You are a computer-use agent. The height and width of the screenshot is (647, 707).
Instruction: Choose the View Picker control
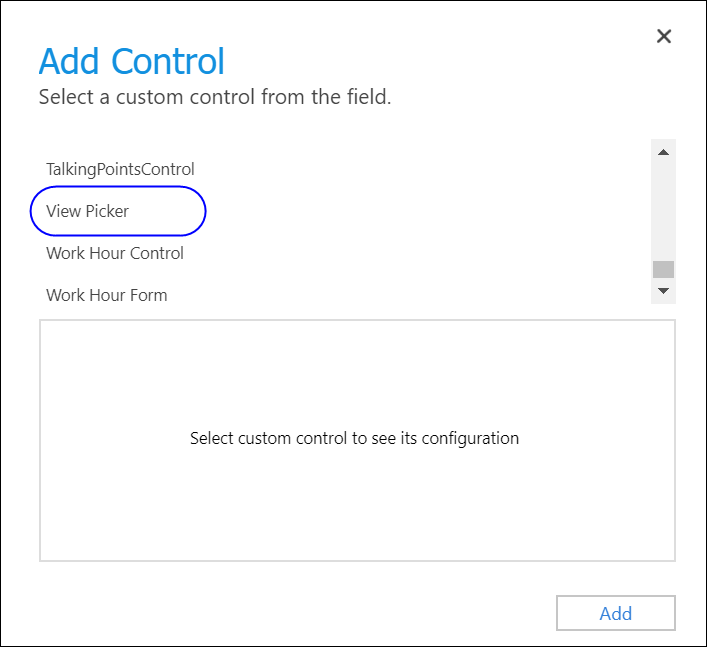[x=88, y=211]
